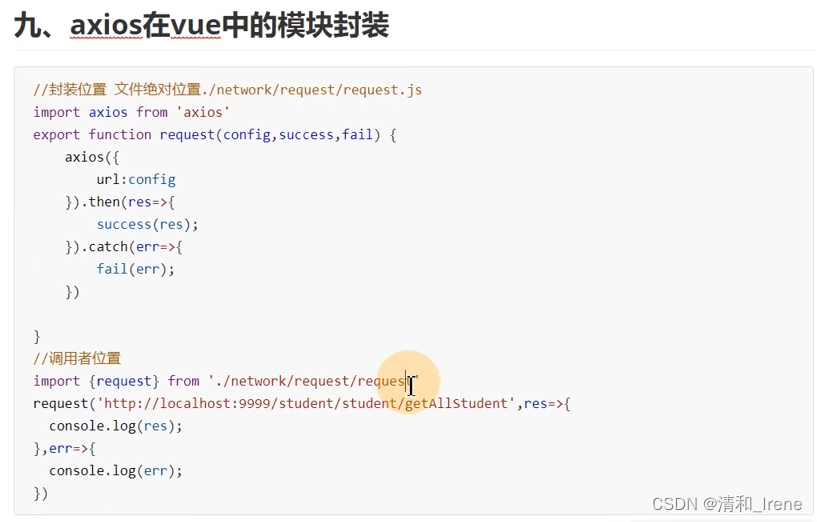Screen dimensions: 817x522
Task: Click the line '}).then(res=>{'
Action: coord(119,202)
